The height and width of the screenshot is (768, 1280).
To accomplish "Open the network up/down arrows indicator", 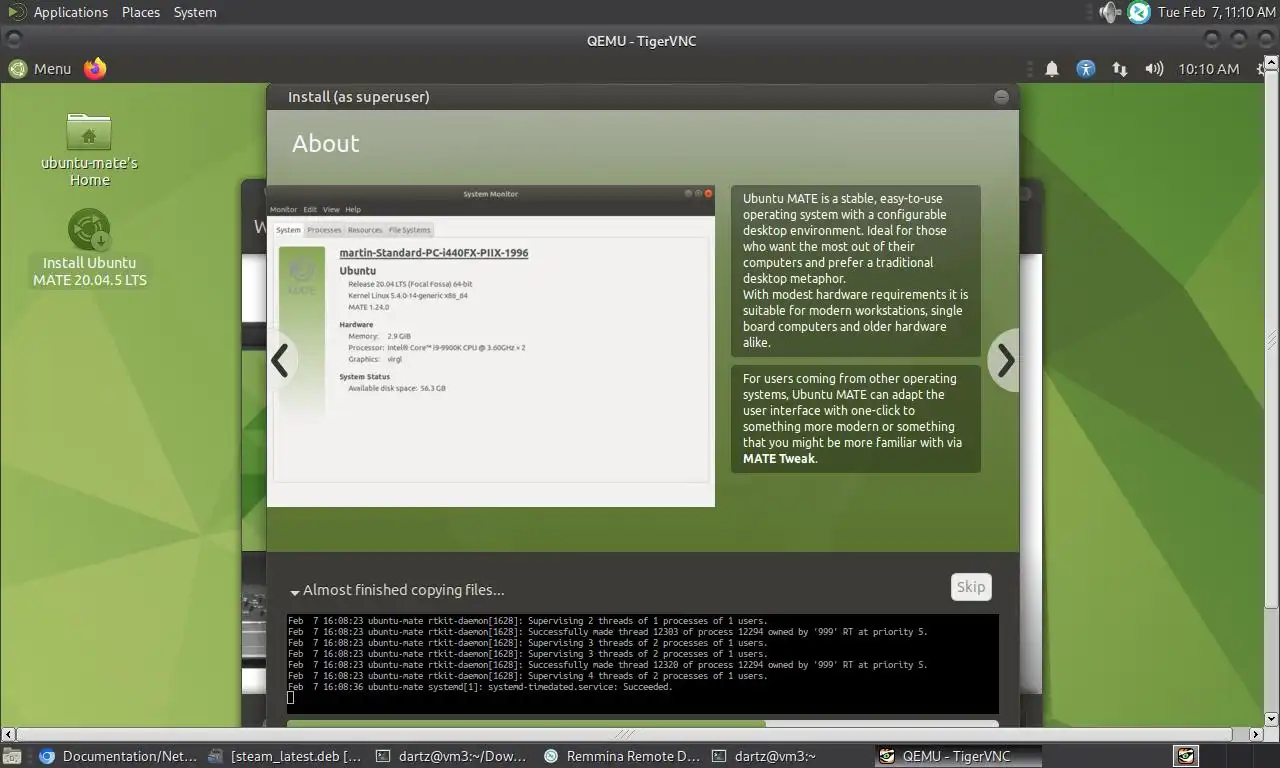I will click(1120, 69).
